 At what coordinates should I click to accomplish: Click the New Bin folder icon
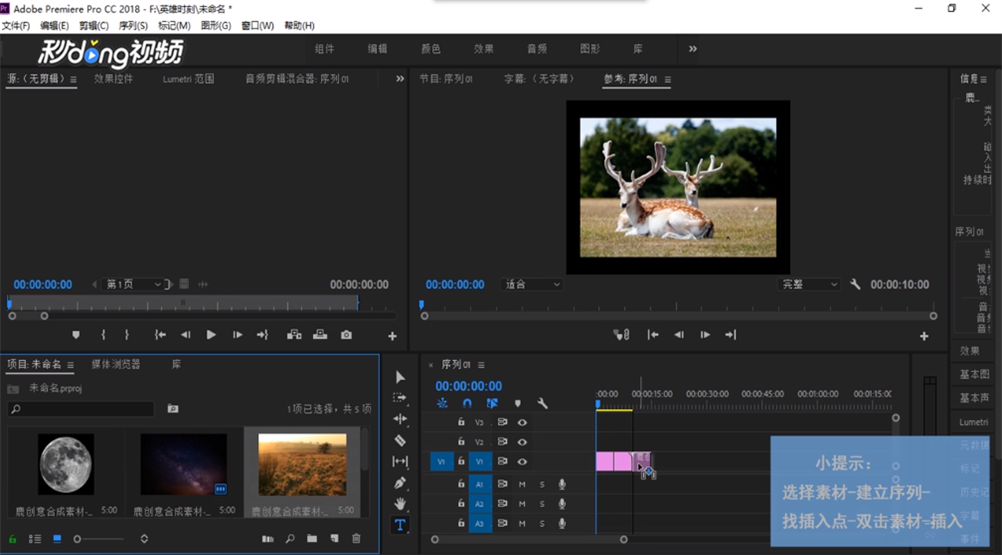[312, 538]
